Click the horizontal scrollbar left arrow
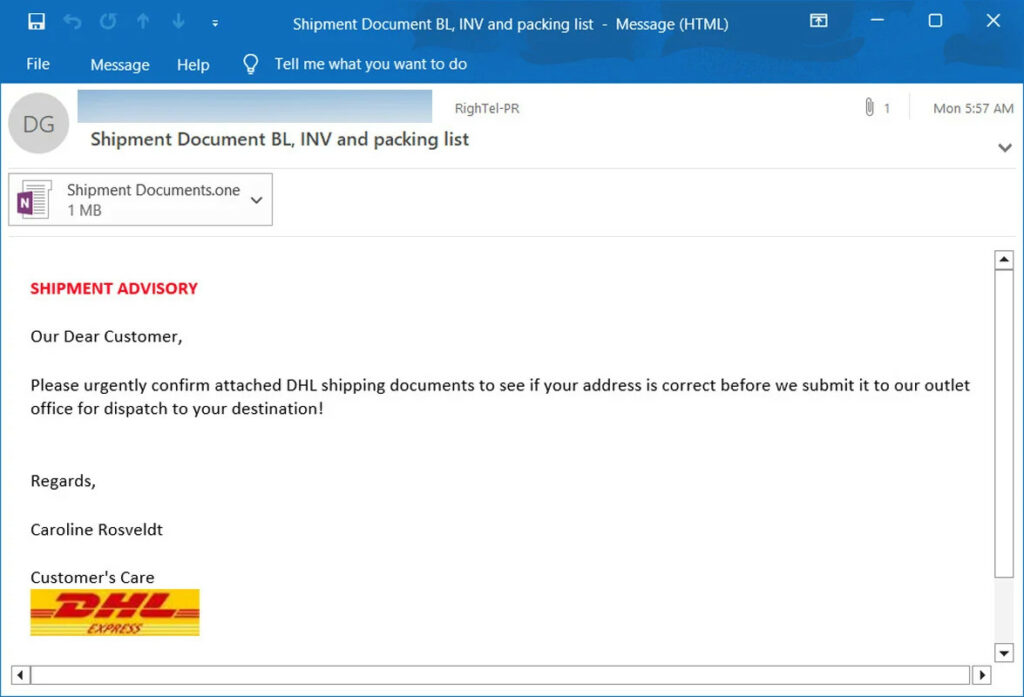 (20, 675)
